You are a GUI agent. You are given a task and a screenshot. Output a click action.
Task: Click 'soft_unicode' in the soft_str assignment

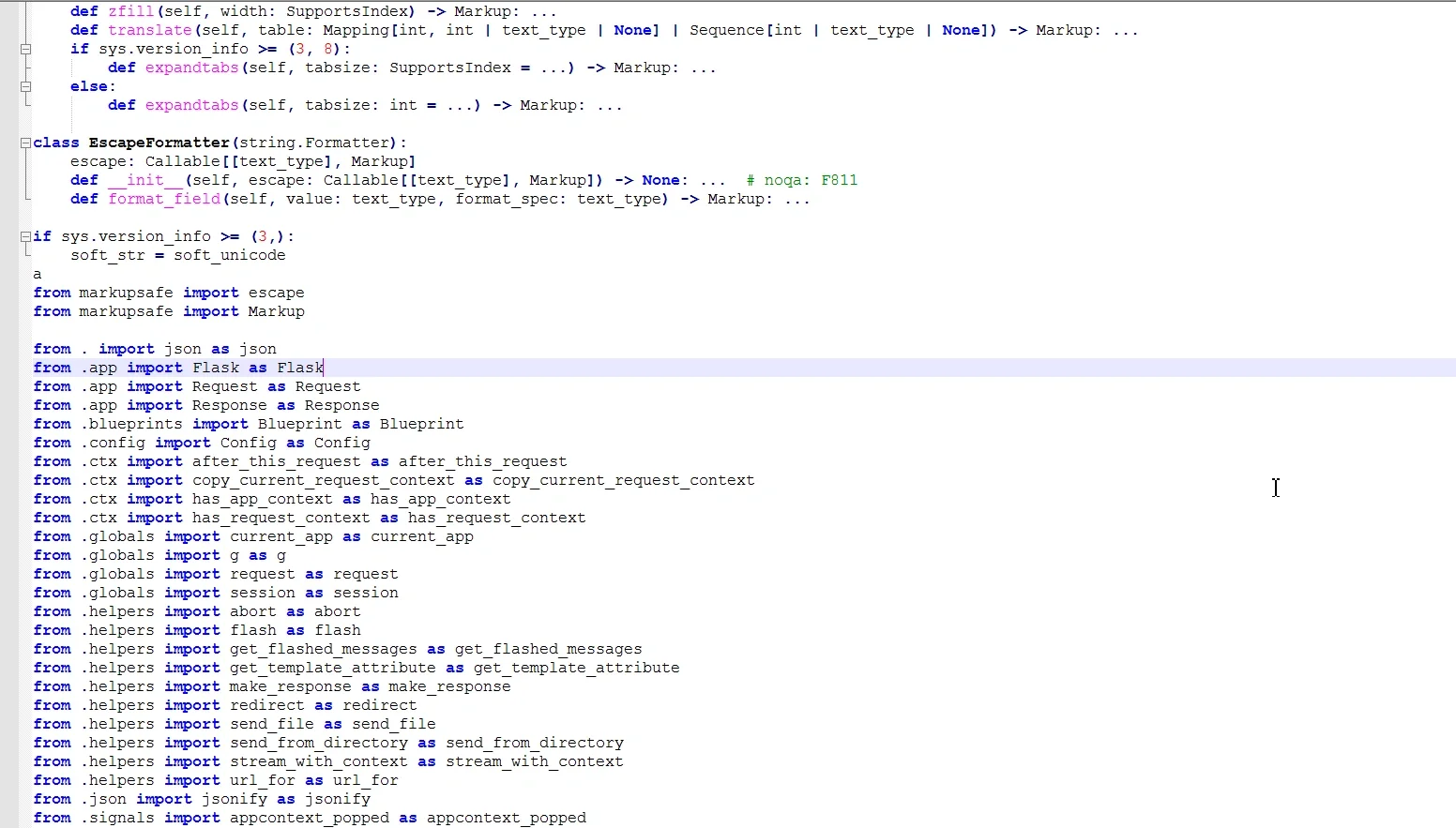tap(229, 255)
